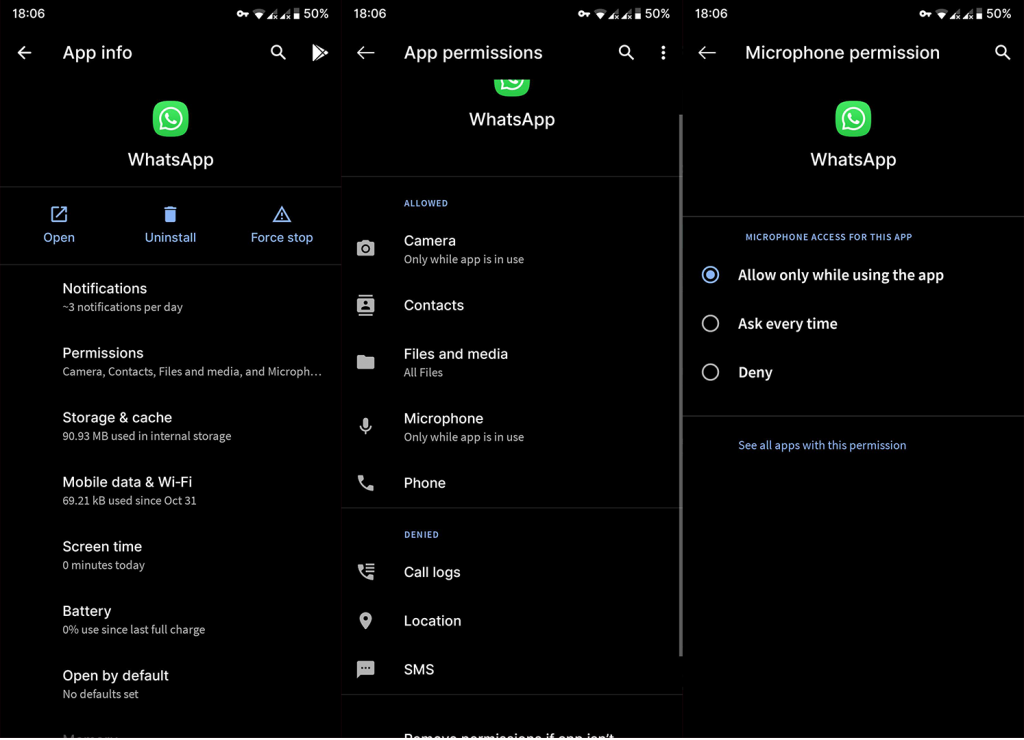The image size is (1024, 740).
Task: Go back from Microphone permission screen
Action: click(707, 52)
